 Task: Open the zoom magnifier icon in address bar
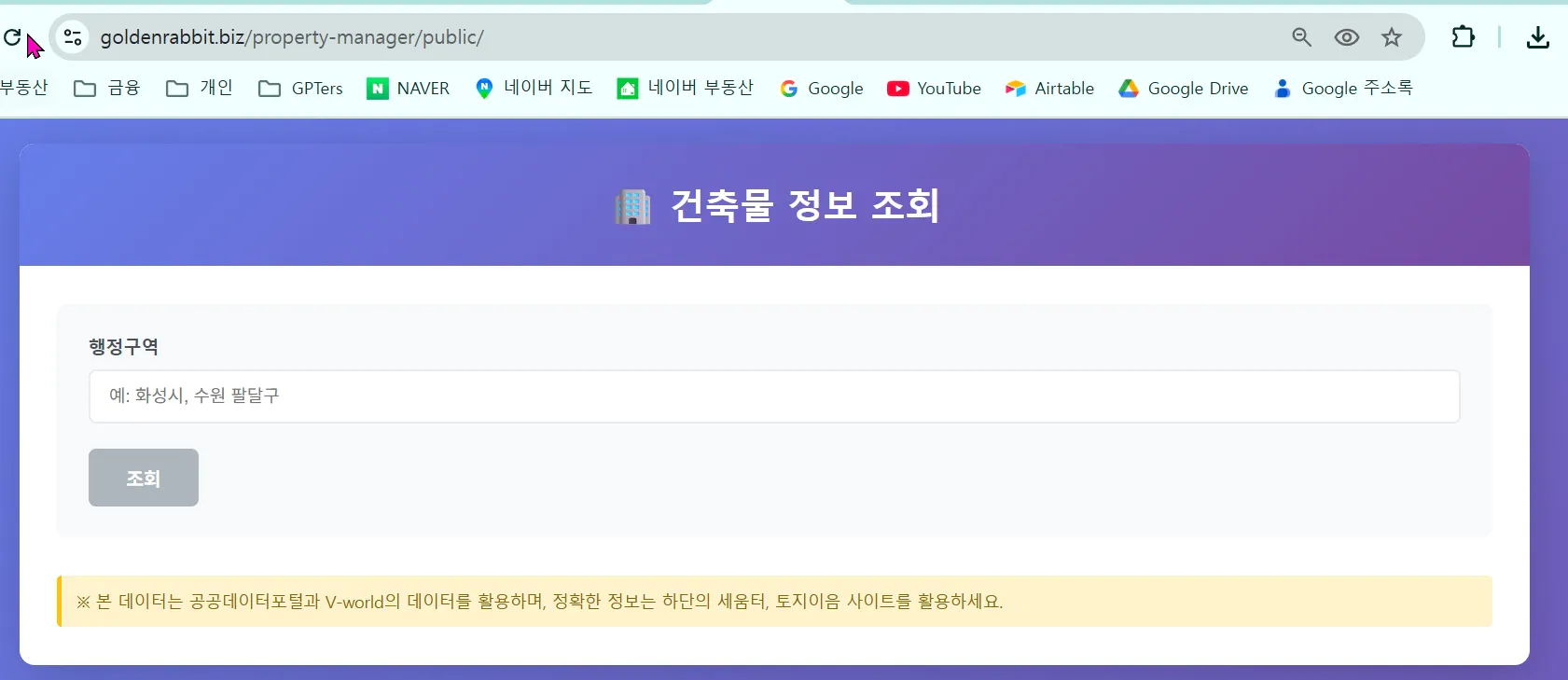point(1301,37)
